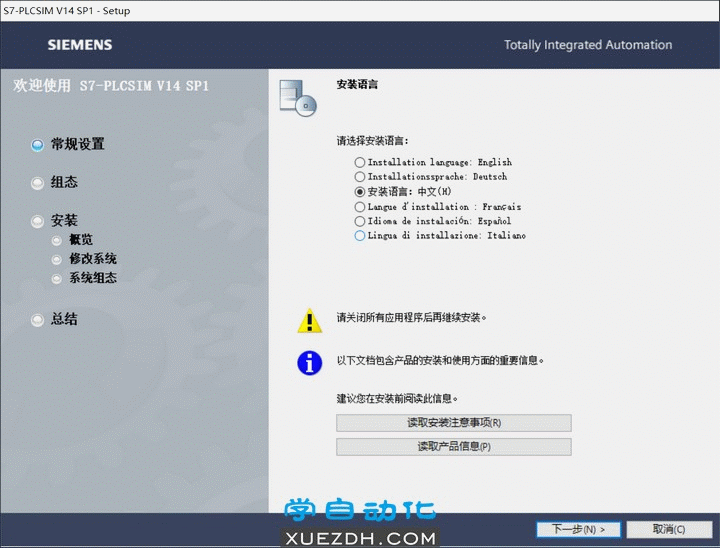Click the 欢迎使用 S7-PLCSIM V14 SP1 title
The image size is (720, 548).
point(111,86)
